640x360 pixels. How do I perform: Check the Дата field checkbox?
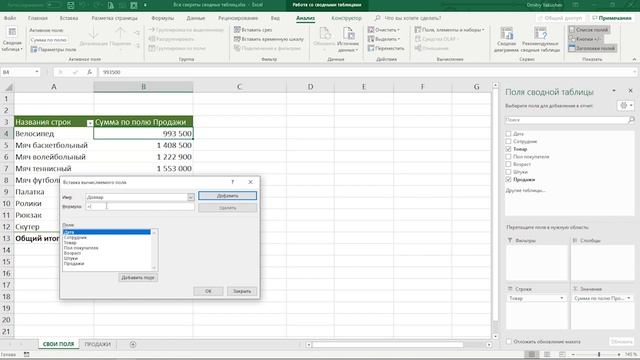508,133
